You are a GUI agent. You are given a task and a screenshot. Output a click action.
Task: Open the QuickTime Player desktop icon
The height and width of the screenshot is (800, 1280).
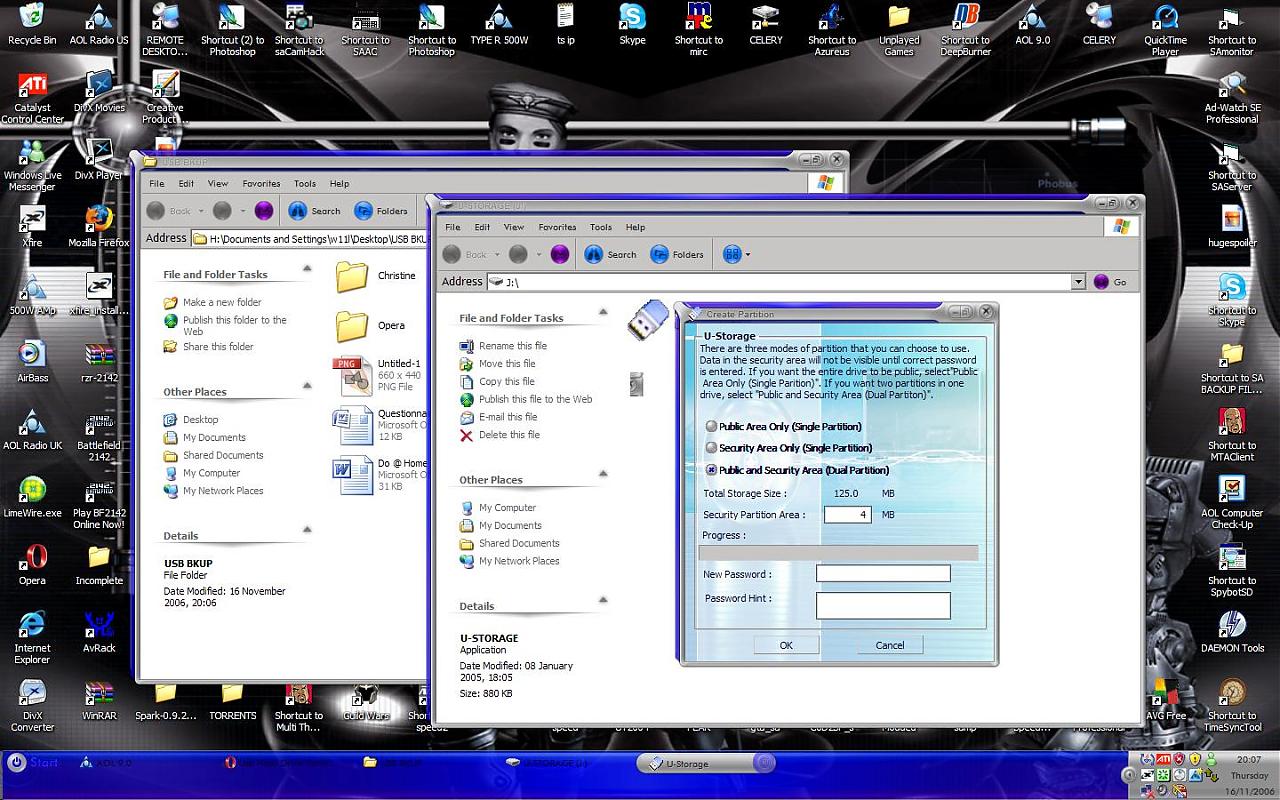click(1165, 30)
